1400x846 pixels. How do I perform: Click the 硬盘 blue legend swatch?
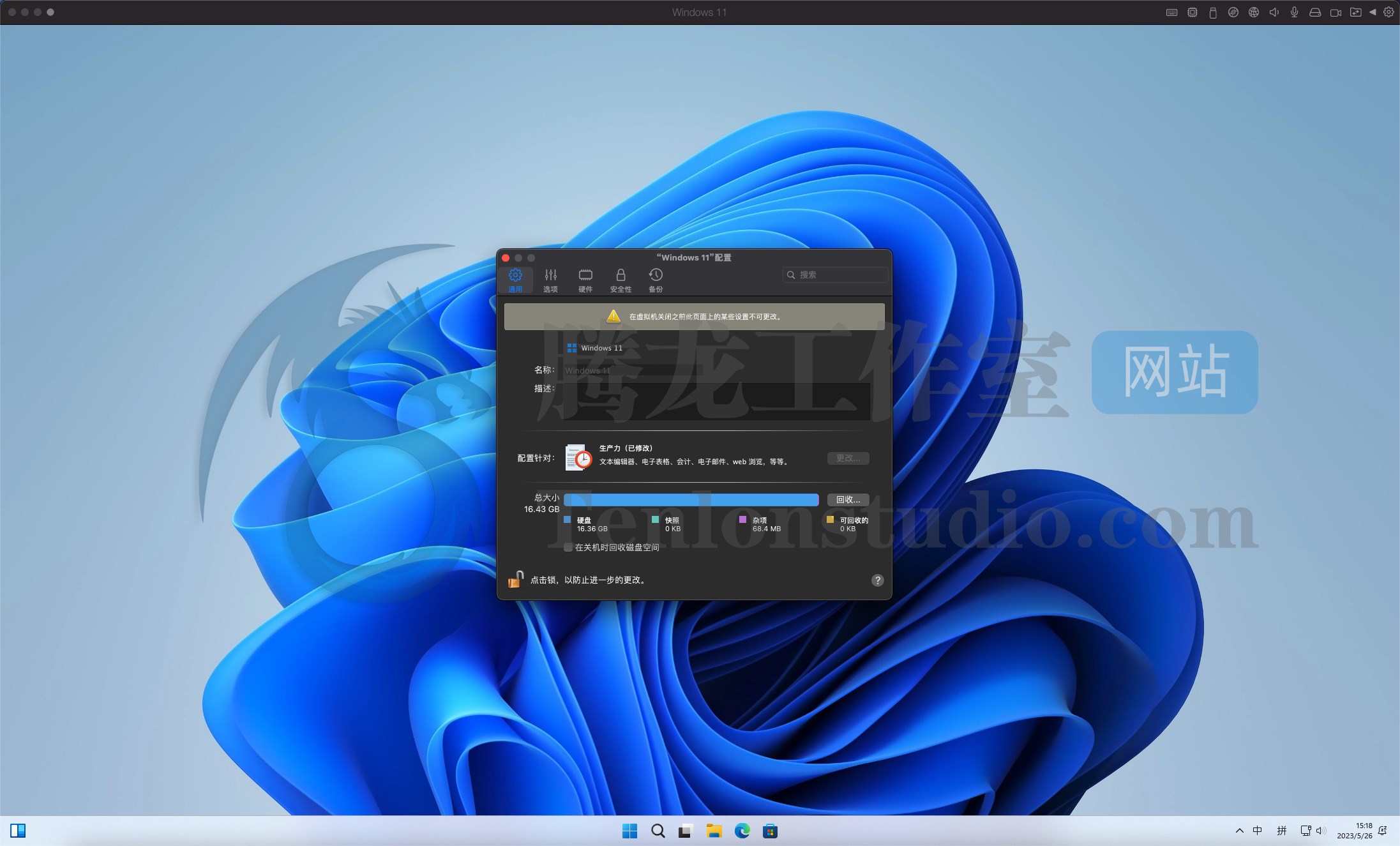[x=568, y=520]
